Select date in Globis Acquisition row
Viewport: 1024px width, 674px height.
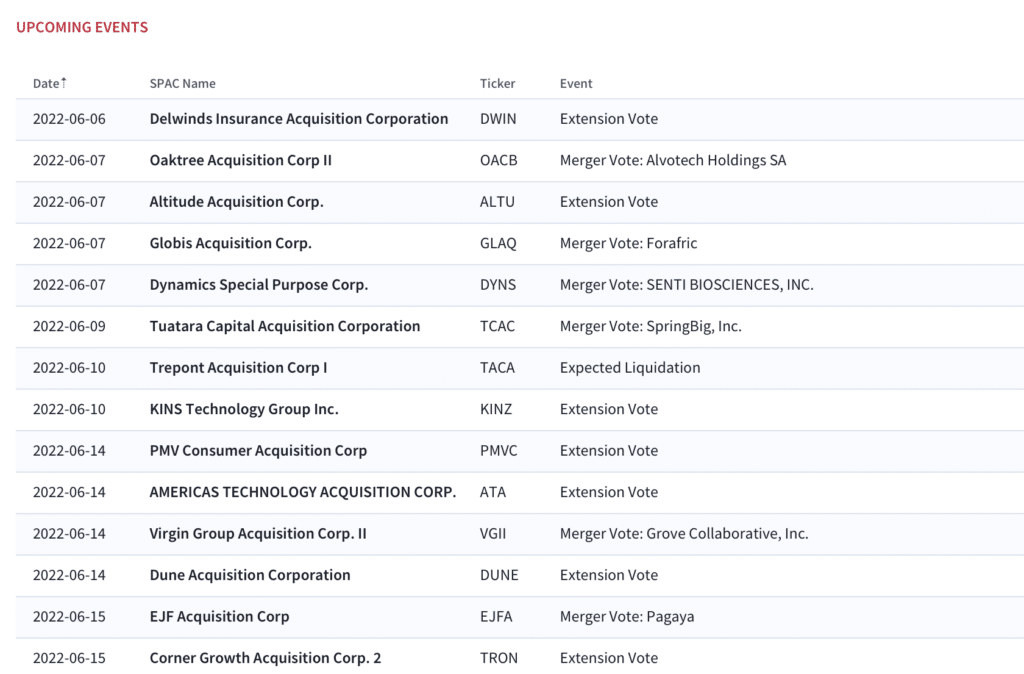pyautogui.click(x=69, y=244)
